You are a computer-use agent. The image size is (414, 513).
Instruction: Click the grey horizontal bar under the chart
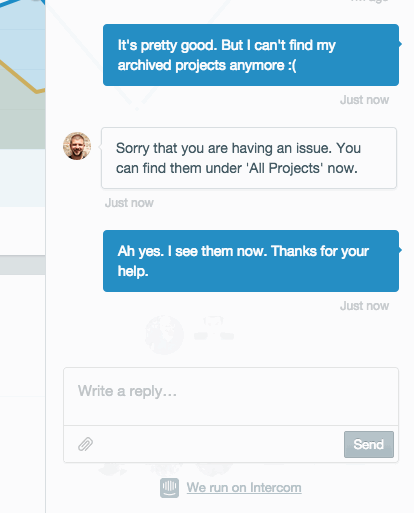tap(23, 266)
